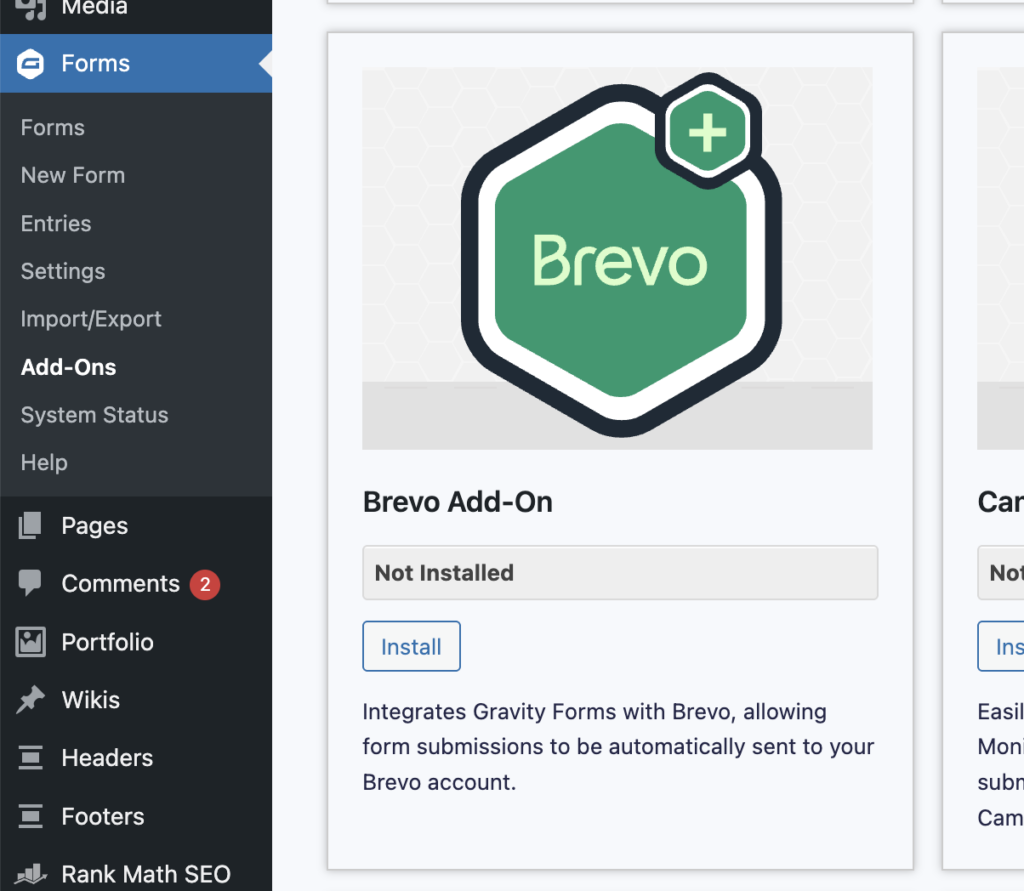
Task: Open the Forms submenu item
Action: 53,128
